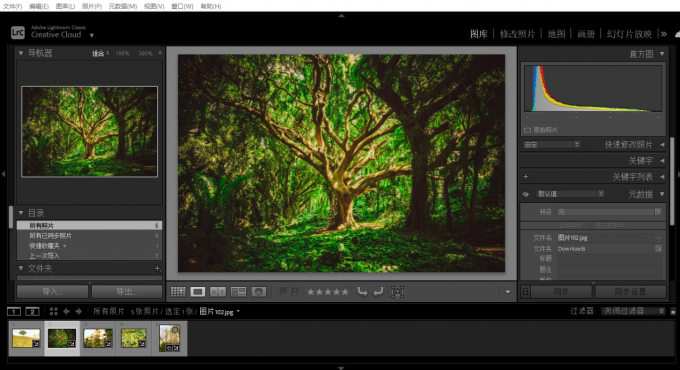Viewport: 680px width, 370px height.
Task: Click the 导出... button
Action: 127,291
